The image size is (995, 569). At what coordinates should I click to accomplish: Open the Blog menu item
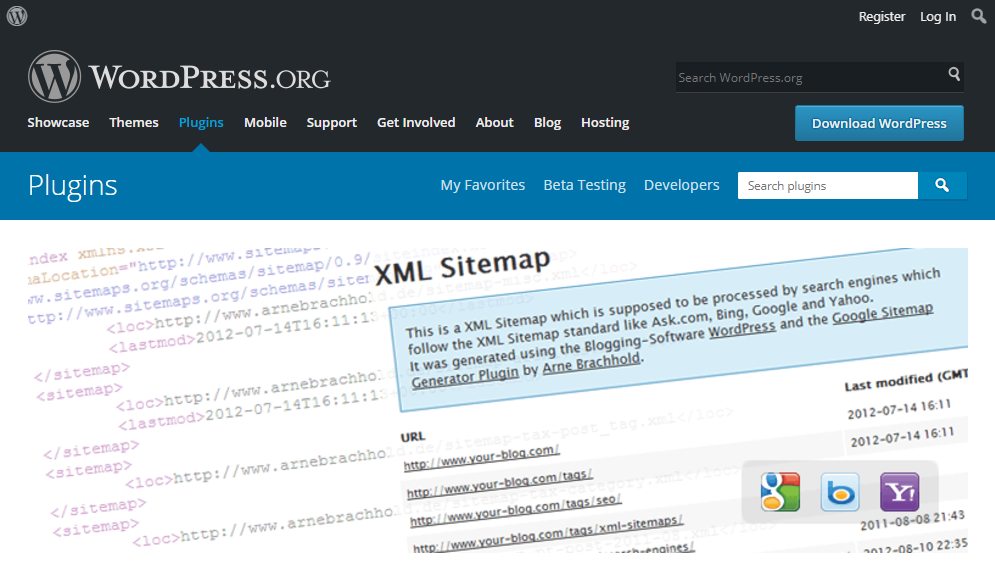(x=548, y=122)
